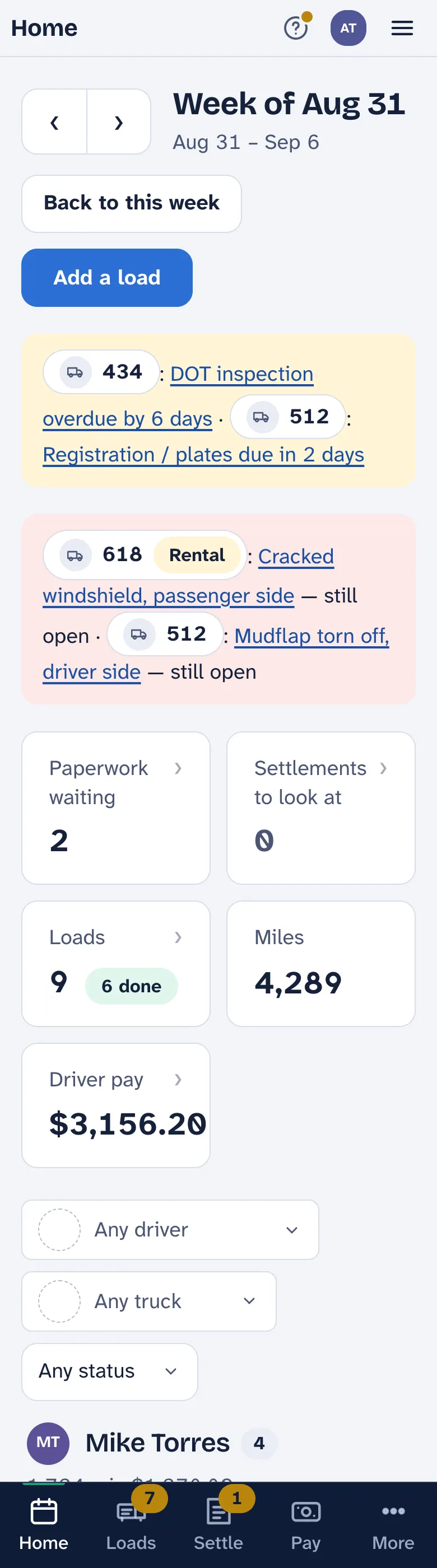Expand the Any driver dropdown

click(170, 1230)
